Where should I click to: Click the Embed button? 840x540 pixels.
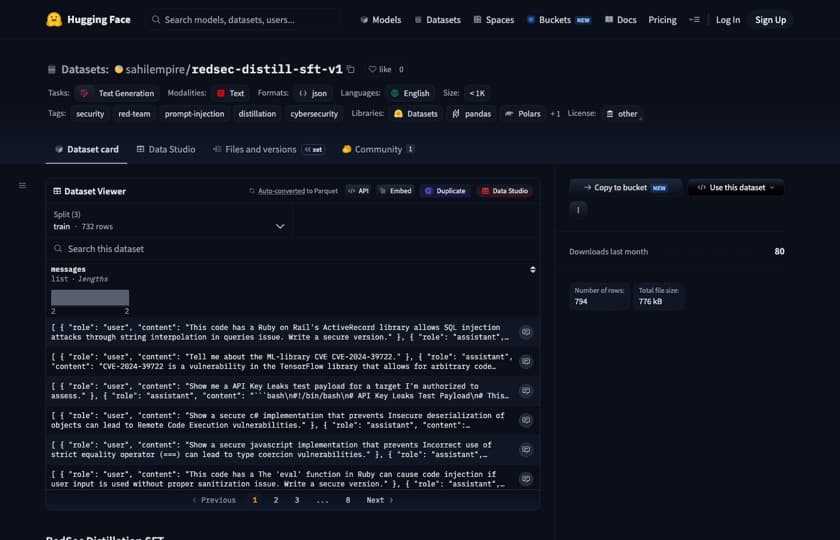coord(395,191)
